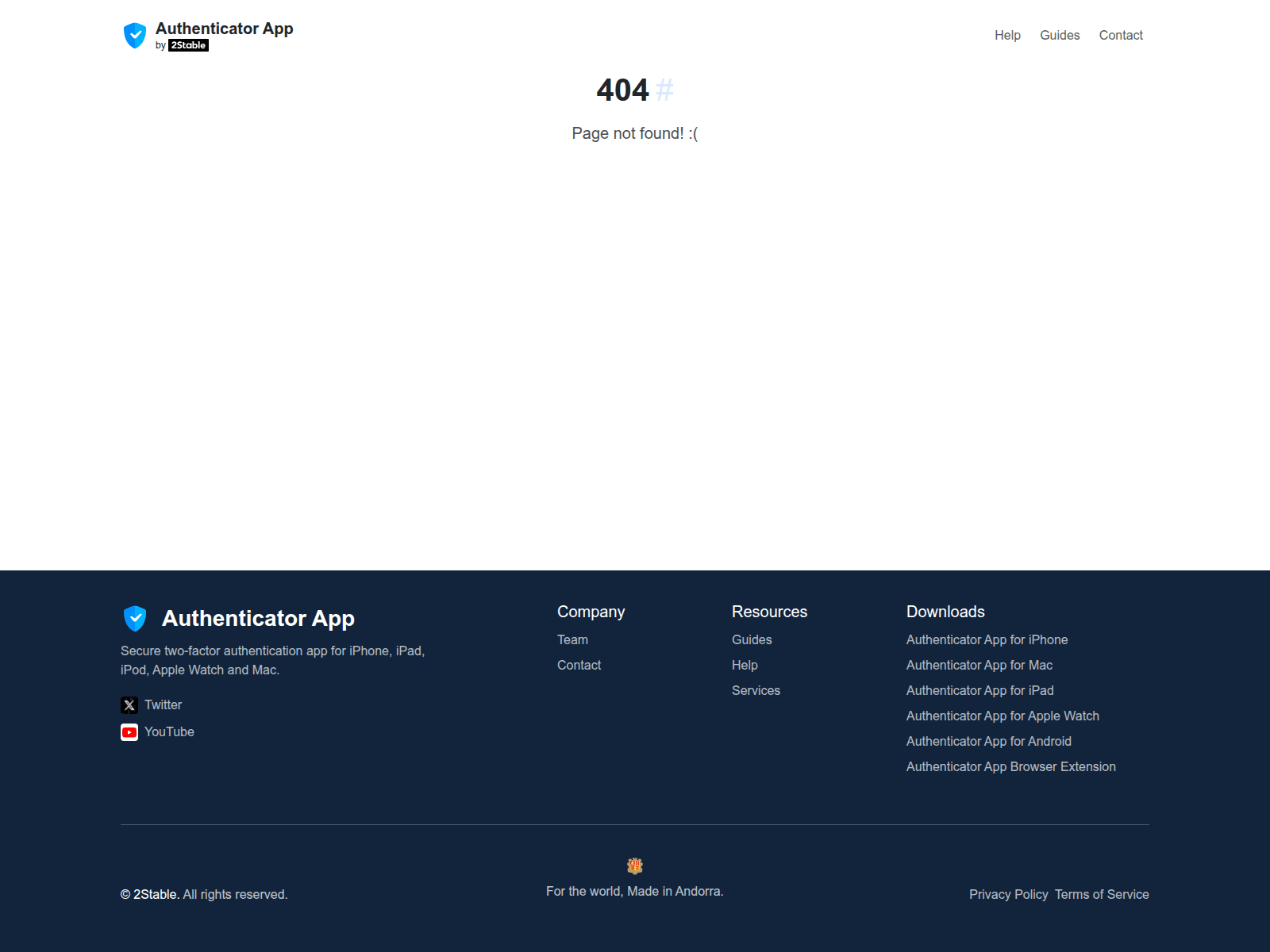The height and width of the screenshot is (952, 1270).
Task: Click the anchor symbol next to 404
Action: (664, 90)
